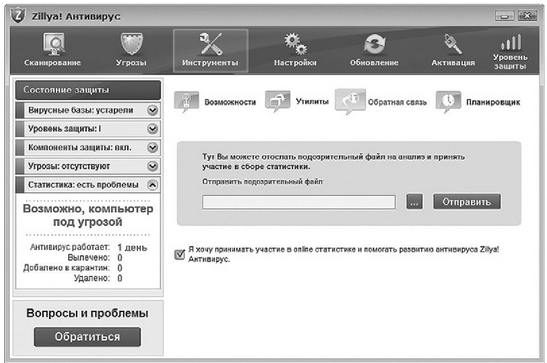
Task: Collapse Статистика: есть проблемы arrow
Action: pos(152,185)
